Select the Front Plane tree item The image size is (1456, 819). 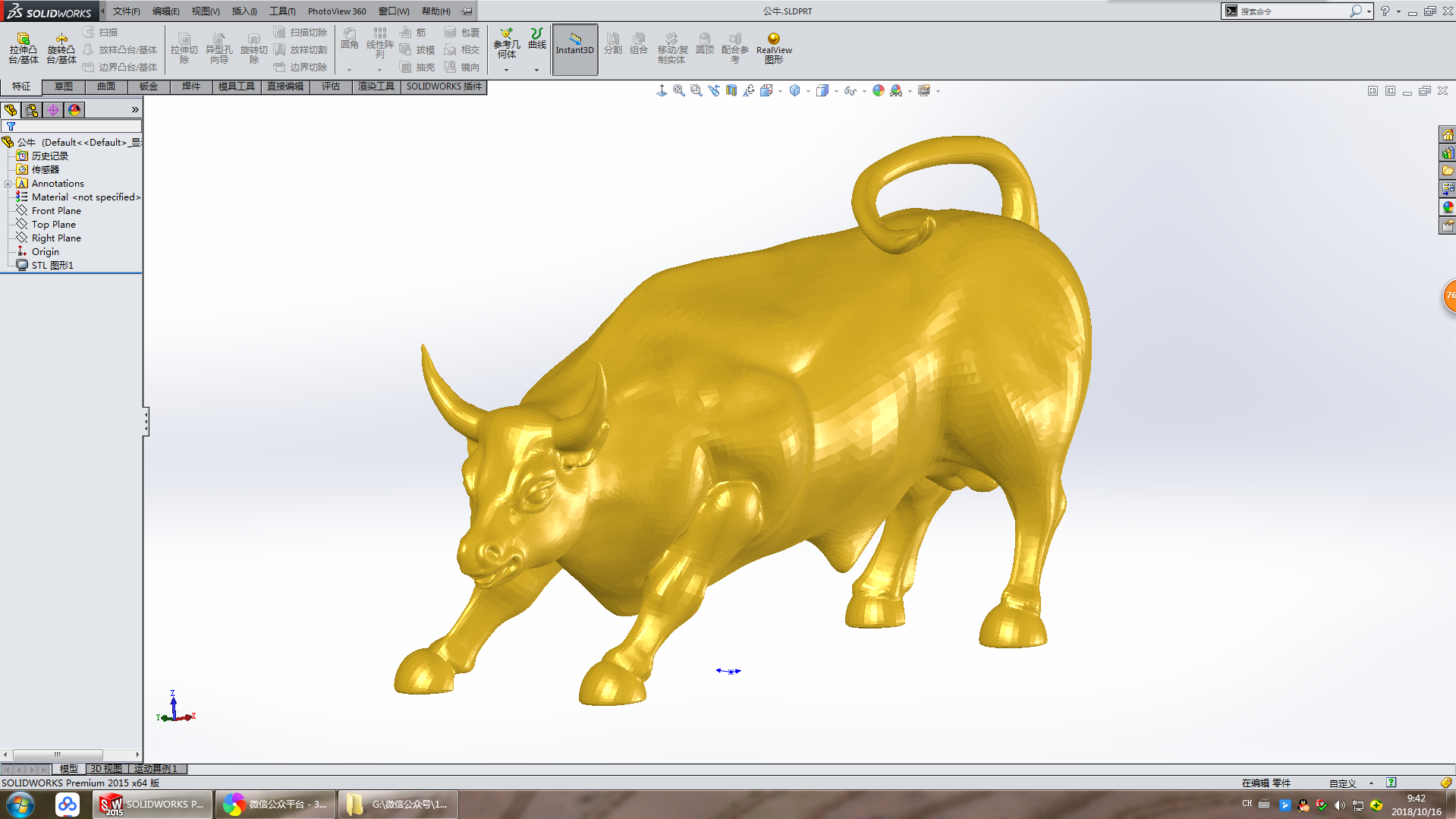(x=56, y=211)
